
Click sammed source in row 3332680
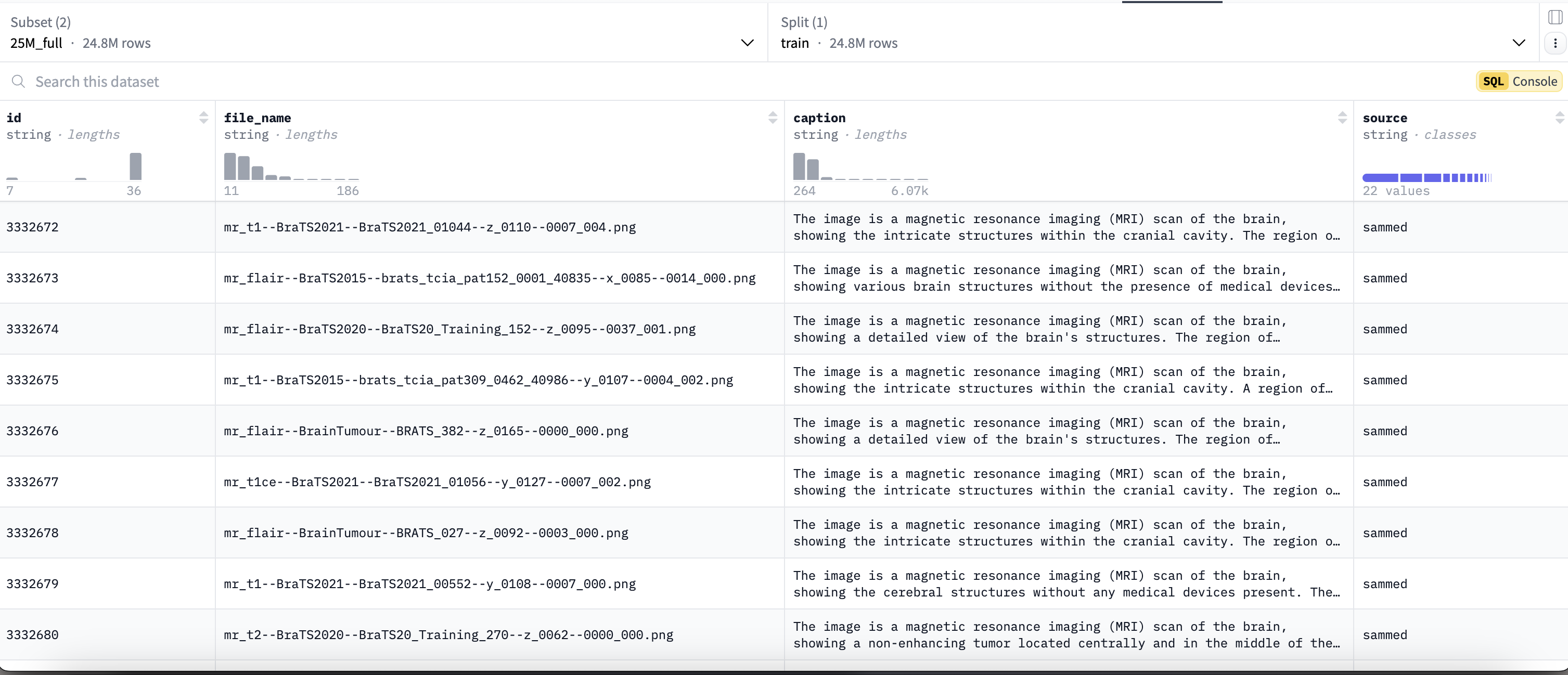click(x=1385, y=635)
